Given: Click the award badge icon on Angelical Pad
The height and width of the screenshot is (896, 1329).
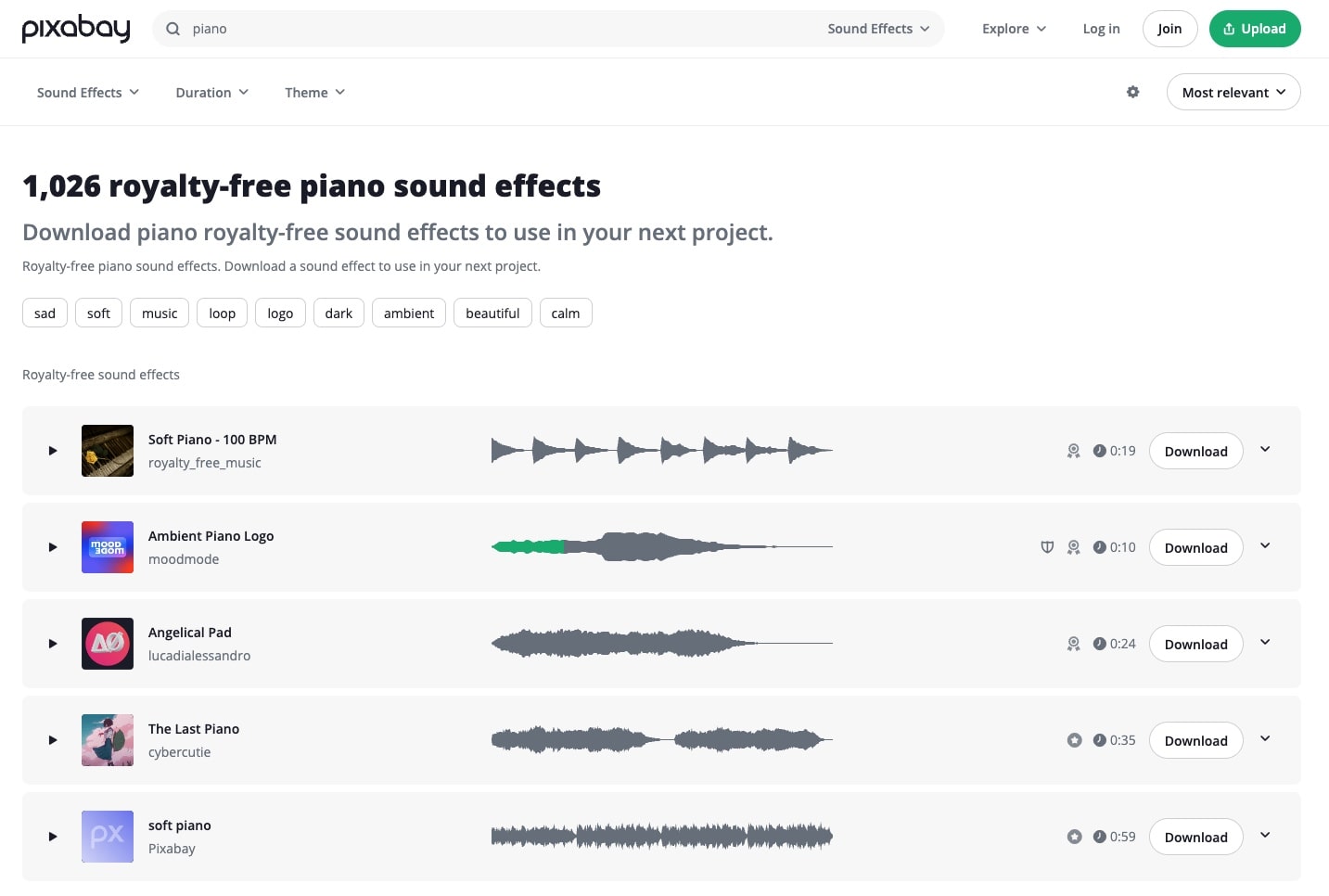Looking at the screenshot, I should [x=1073, y=644].
